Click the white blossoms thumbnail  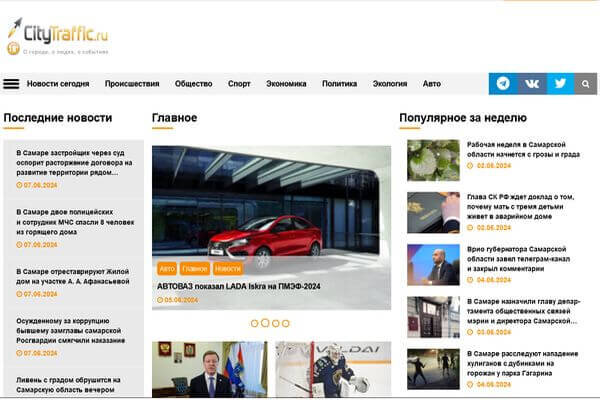[433, 160]
